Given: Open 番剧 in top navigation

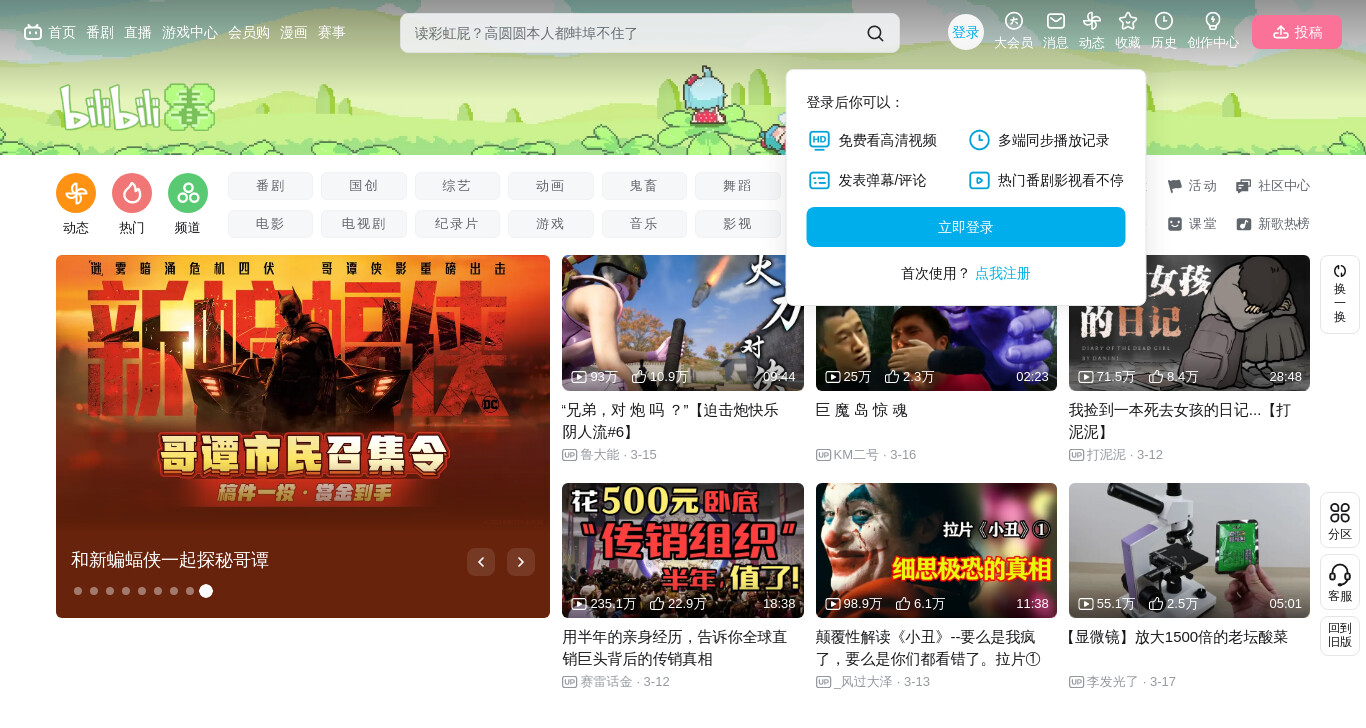Looking at the screenshot, I should [100, 32].
